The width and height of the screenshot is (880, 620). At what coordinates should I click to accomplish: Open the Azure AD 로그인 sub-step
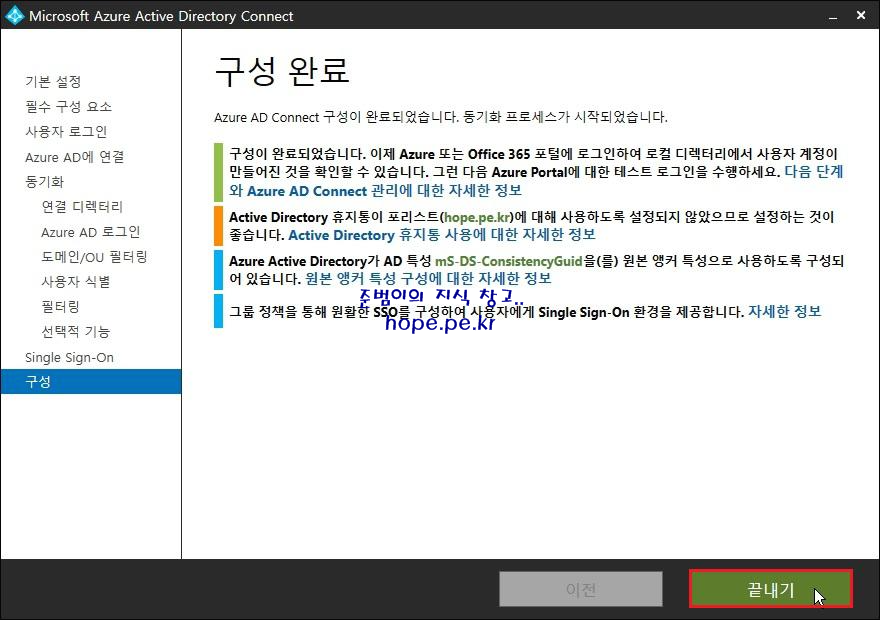[90, 232]
